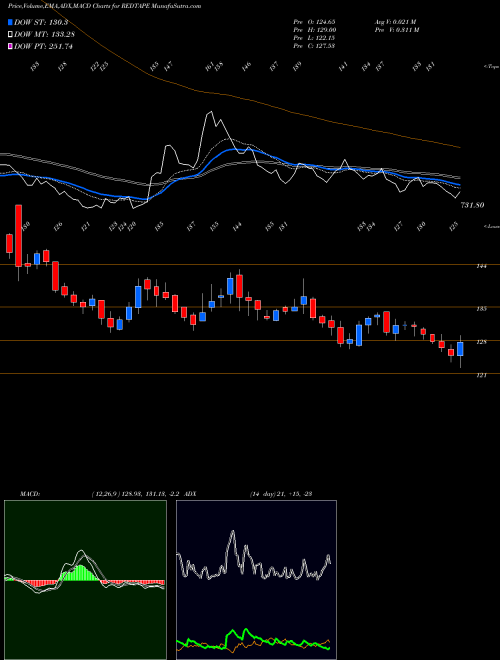Select the 'DOW MT: 133.28' legend text

tap(44, 34)
